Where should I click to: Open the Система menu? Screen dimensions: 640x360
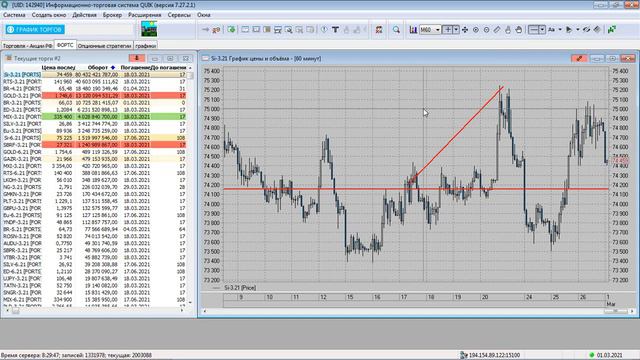pos(14,15)
